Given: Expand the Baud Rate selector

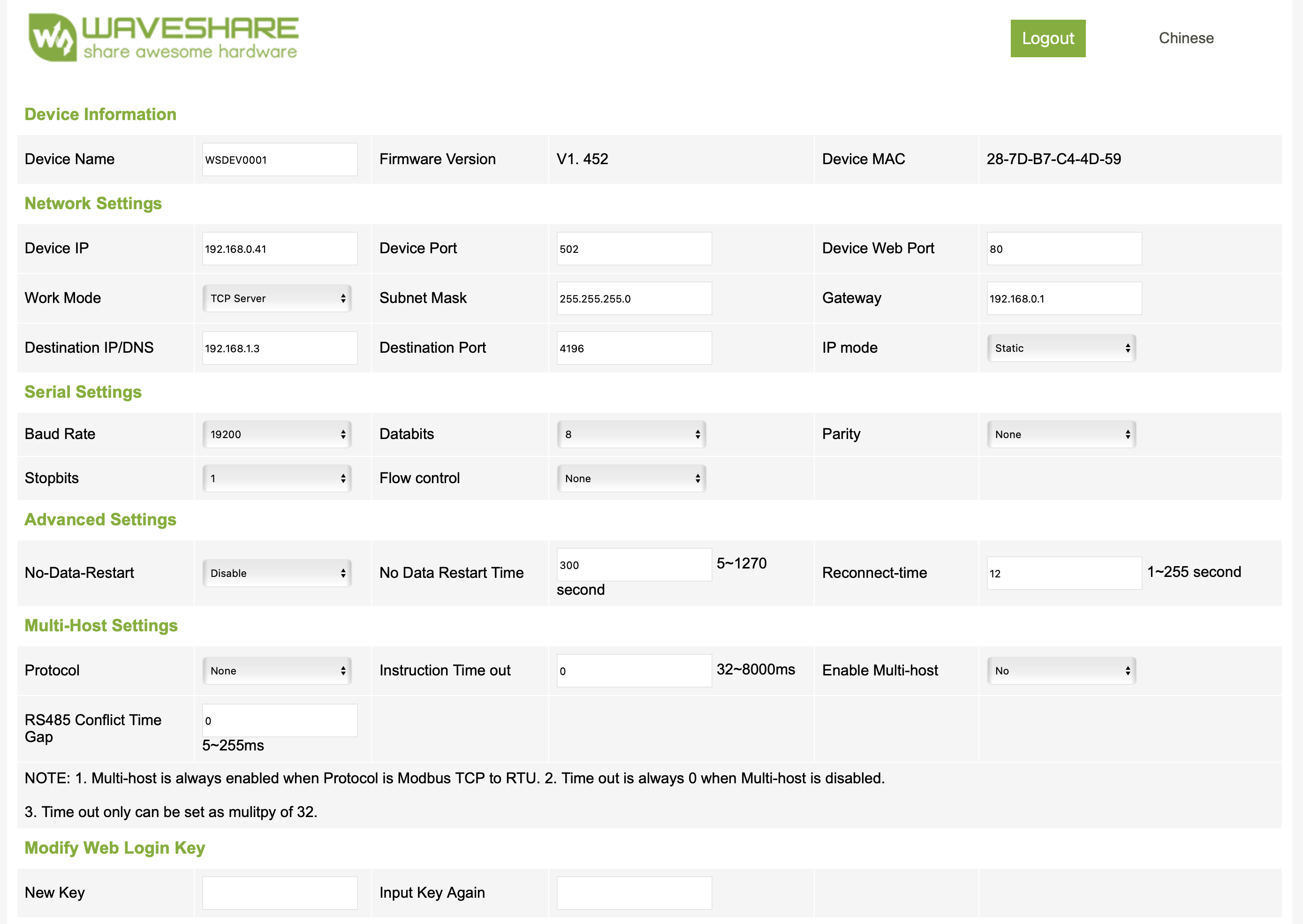Looking at the screenshot, I should coord(277,434).
